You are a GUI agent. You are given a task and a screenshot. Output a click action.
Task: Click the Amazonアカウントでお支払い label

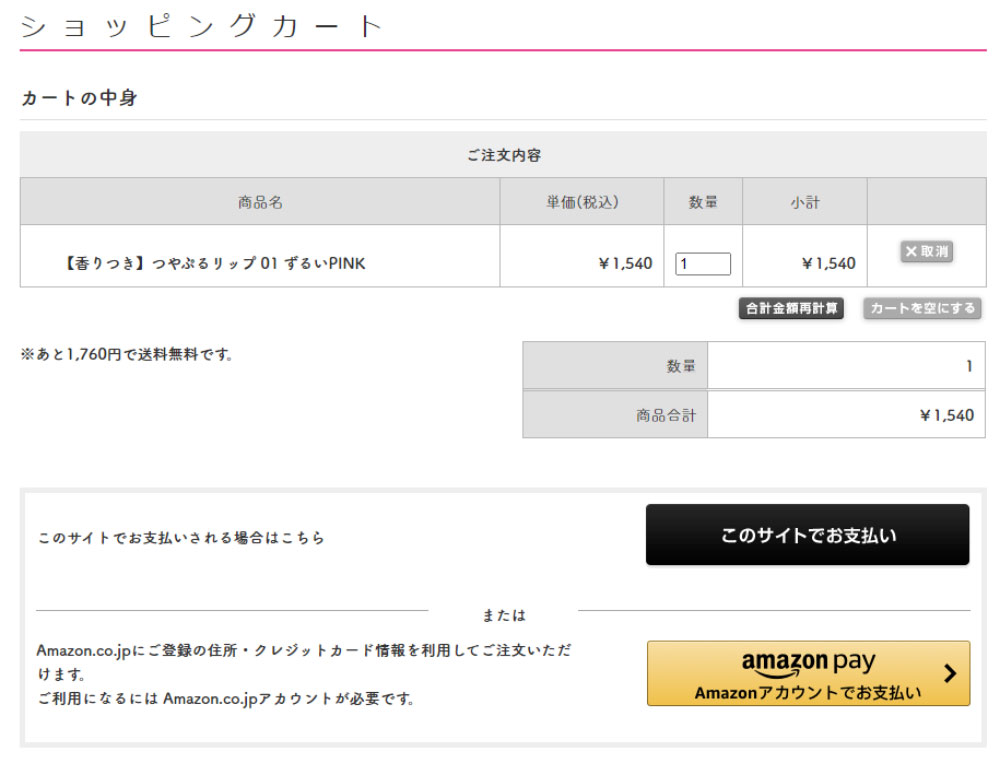[x=808, y=693]
